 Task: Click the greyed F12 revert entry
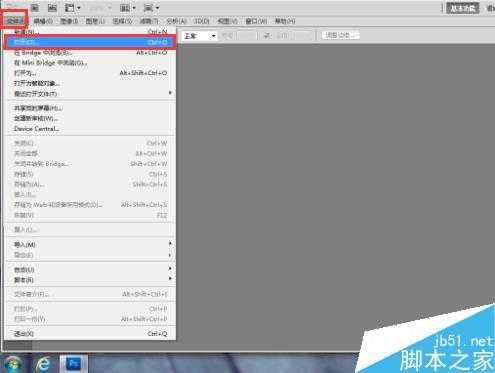90,215
